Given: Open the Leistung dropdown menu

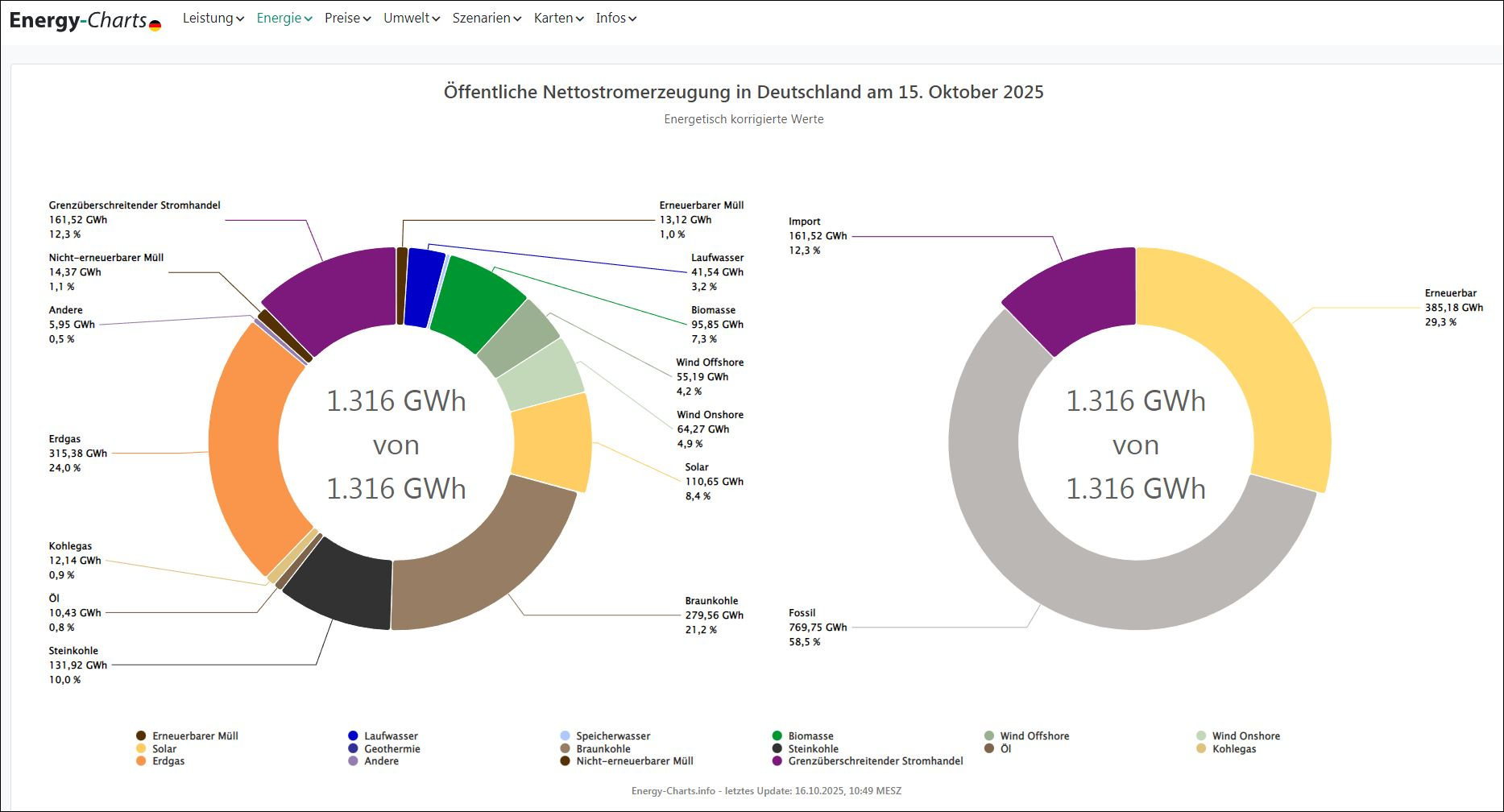Looking at the screenshot, I should pos(213,18).
